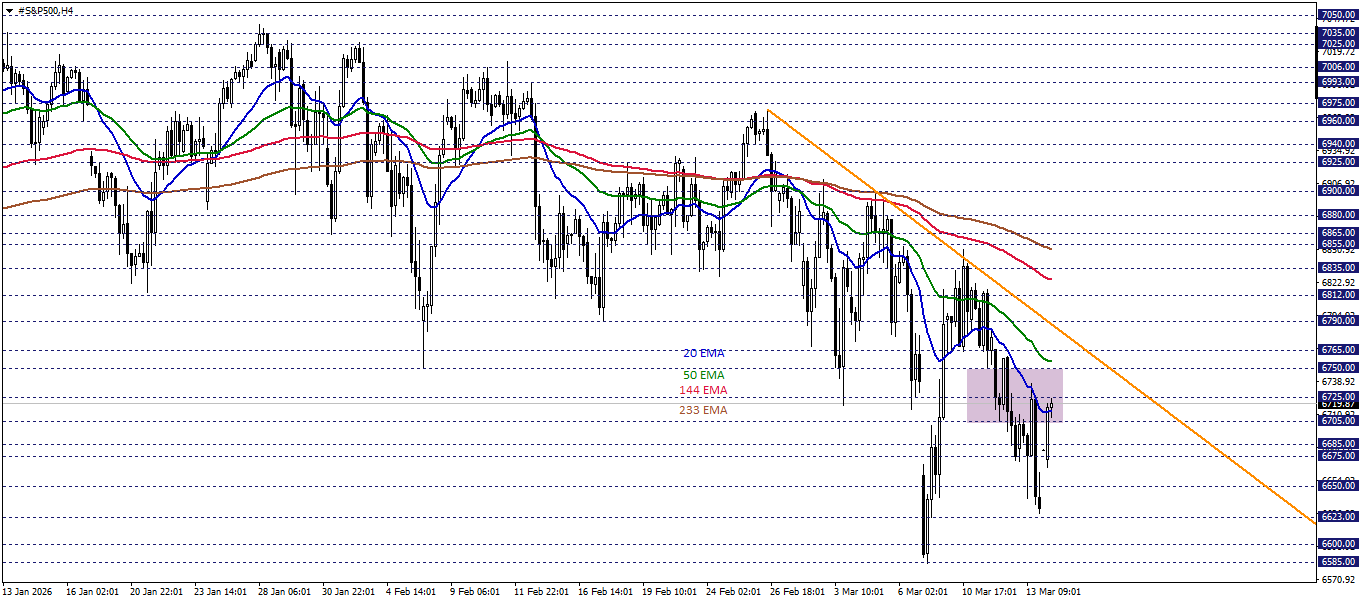Screen dimensions: 1362x603
Task: Click the 6623.00 price level tag
Action: [x=1339, y=517]
